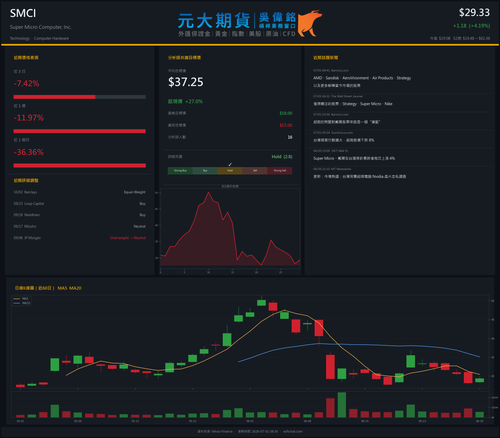Click the peak of the red area chart
Viewport: 500px width, 438px height.
209,193
